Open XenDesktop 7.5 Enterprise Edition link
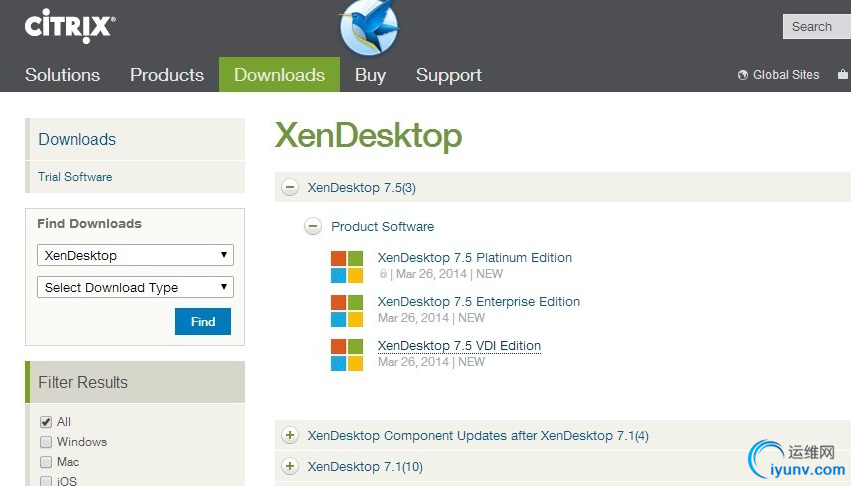Screen dimensions: 851x486 click(479, 301)
